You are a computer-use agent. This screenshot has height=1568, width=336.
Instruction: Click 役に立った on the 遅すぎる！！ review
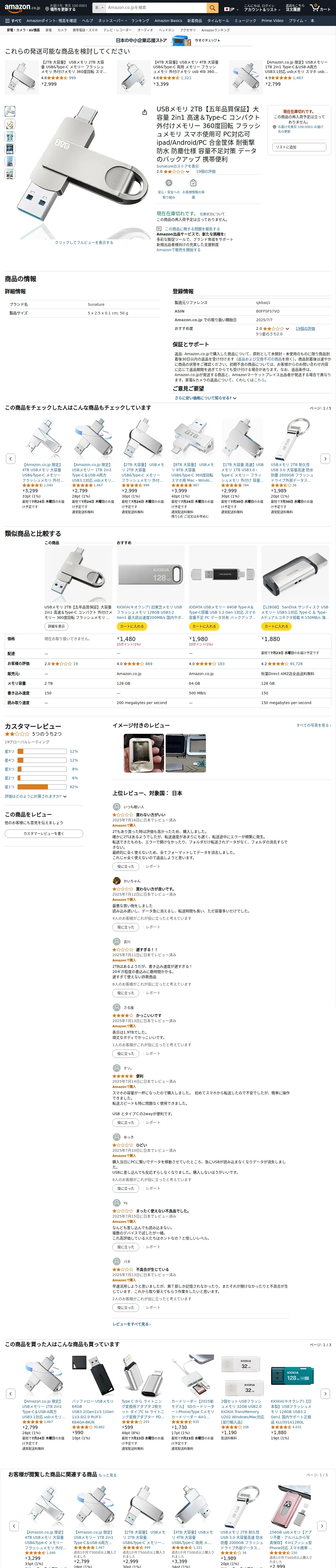tap(126, 993)
